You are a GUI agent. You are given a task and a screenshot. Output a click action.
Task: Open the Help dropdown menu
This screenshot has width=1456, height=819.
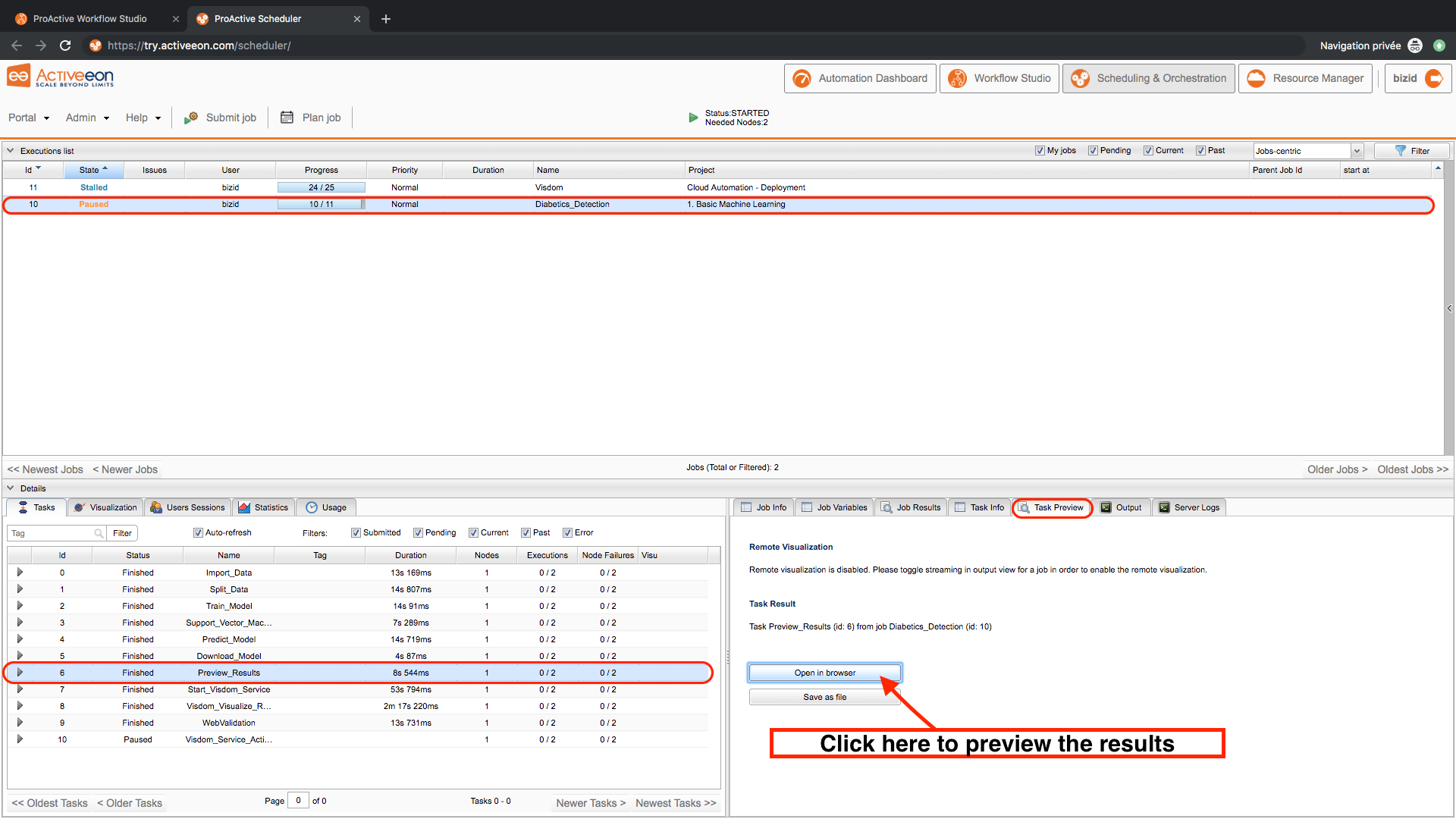tap(143, 118)
